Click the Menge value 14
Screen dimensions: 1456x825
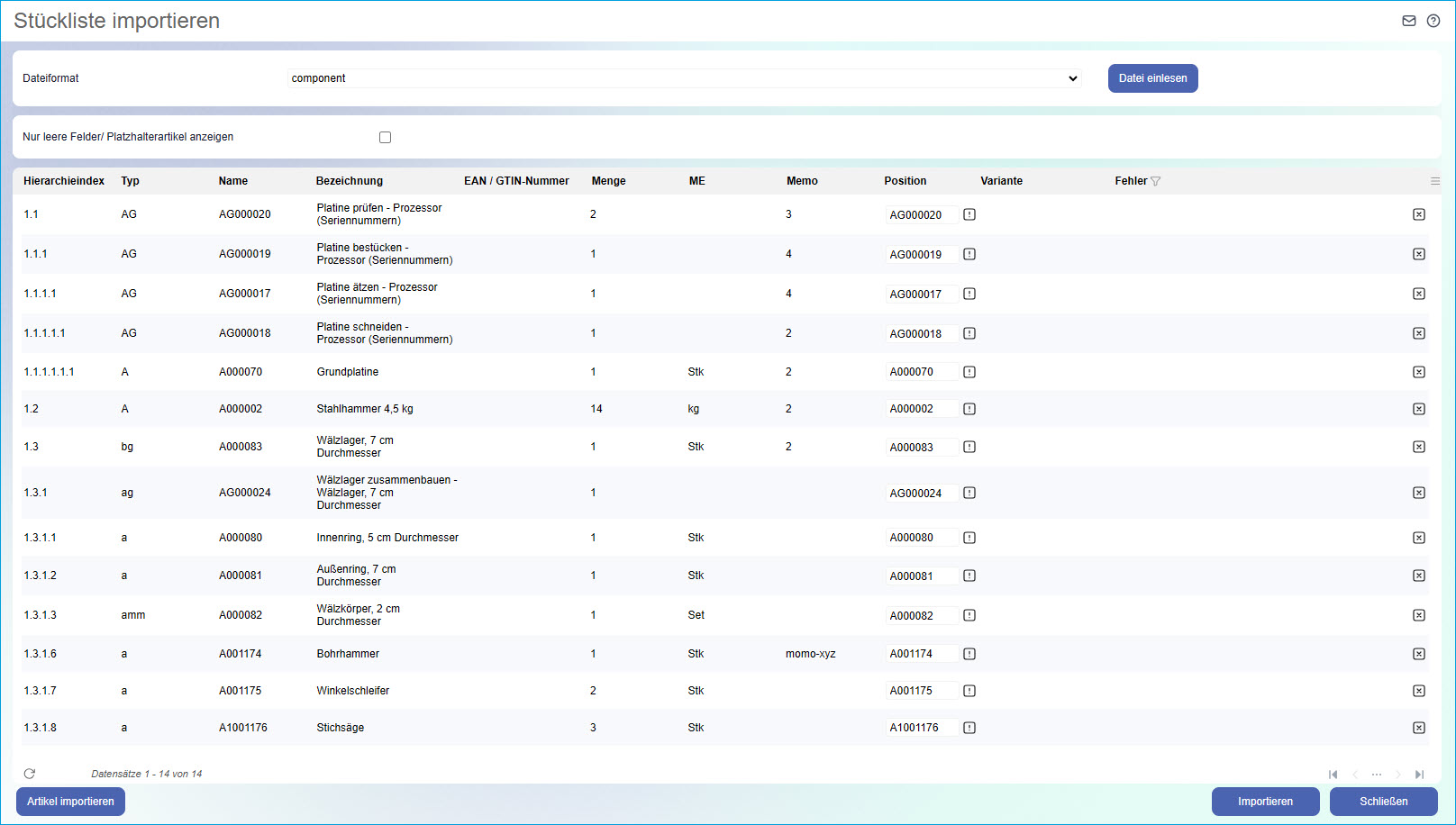[596, 409]
